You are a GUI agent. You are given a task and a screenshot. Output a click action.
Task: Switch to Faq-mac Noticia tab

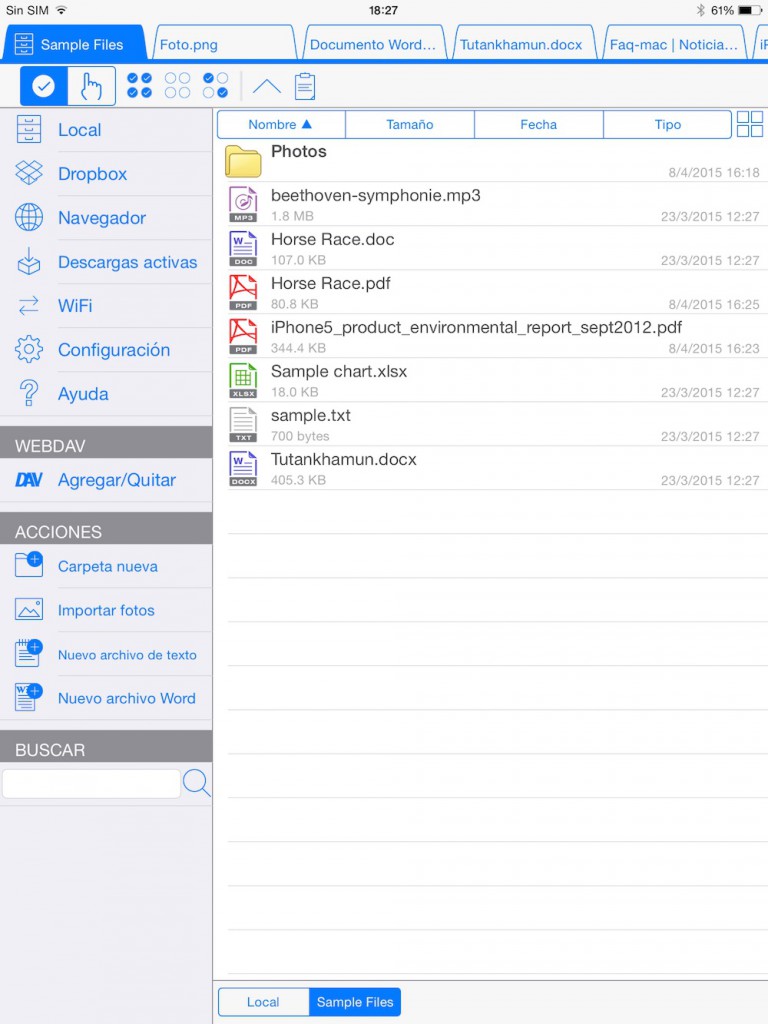675,44
